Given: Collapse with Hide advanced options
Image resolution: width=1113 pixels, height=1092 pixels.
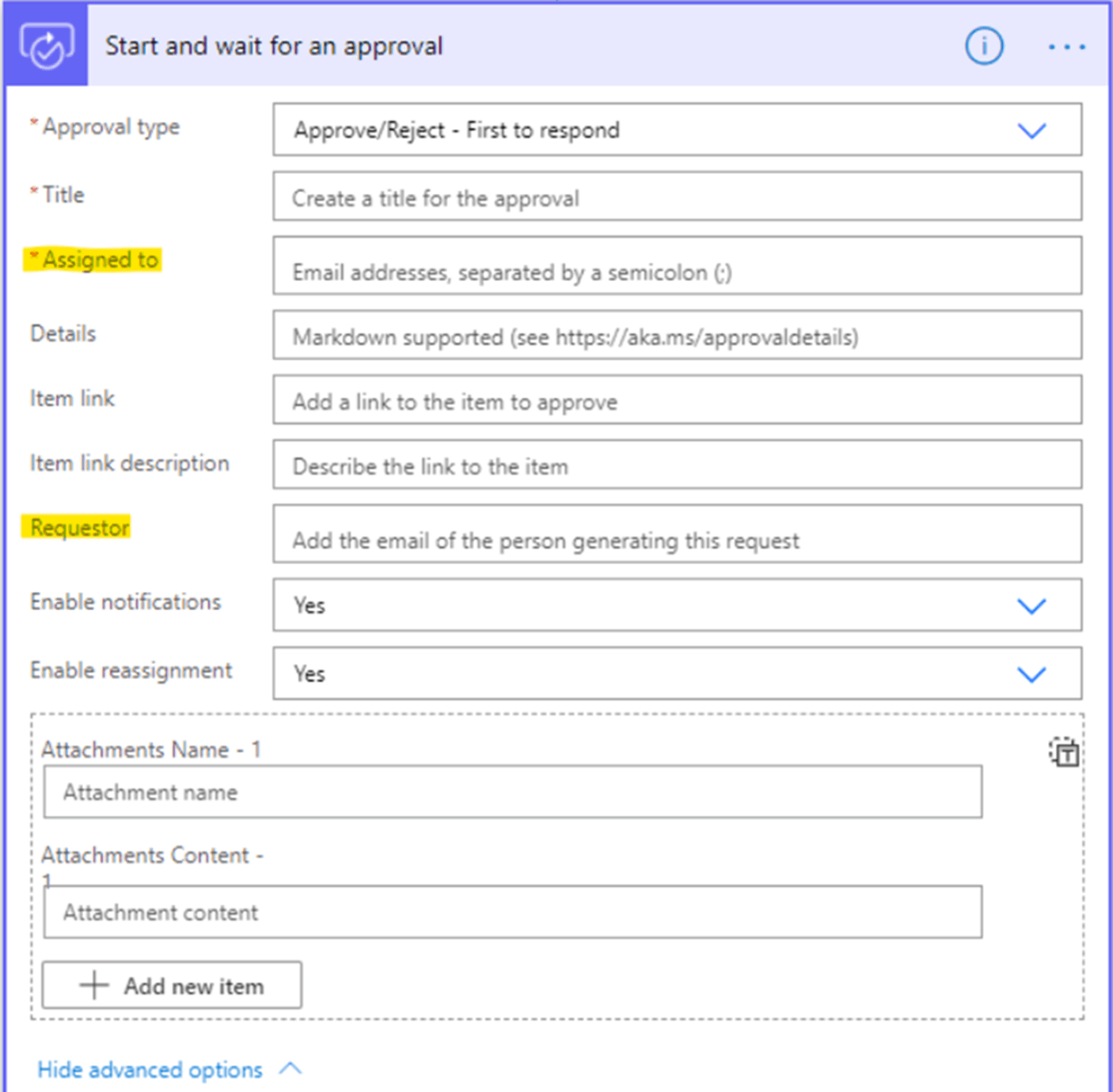Looking at the screenshot, I should (x=169, y=1070).
